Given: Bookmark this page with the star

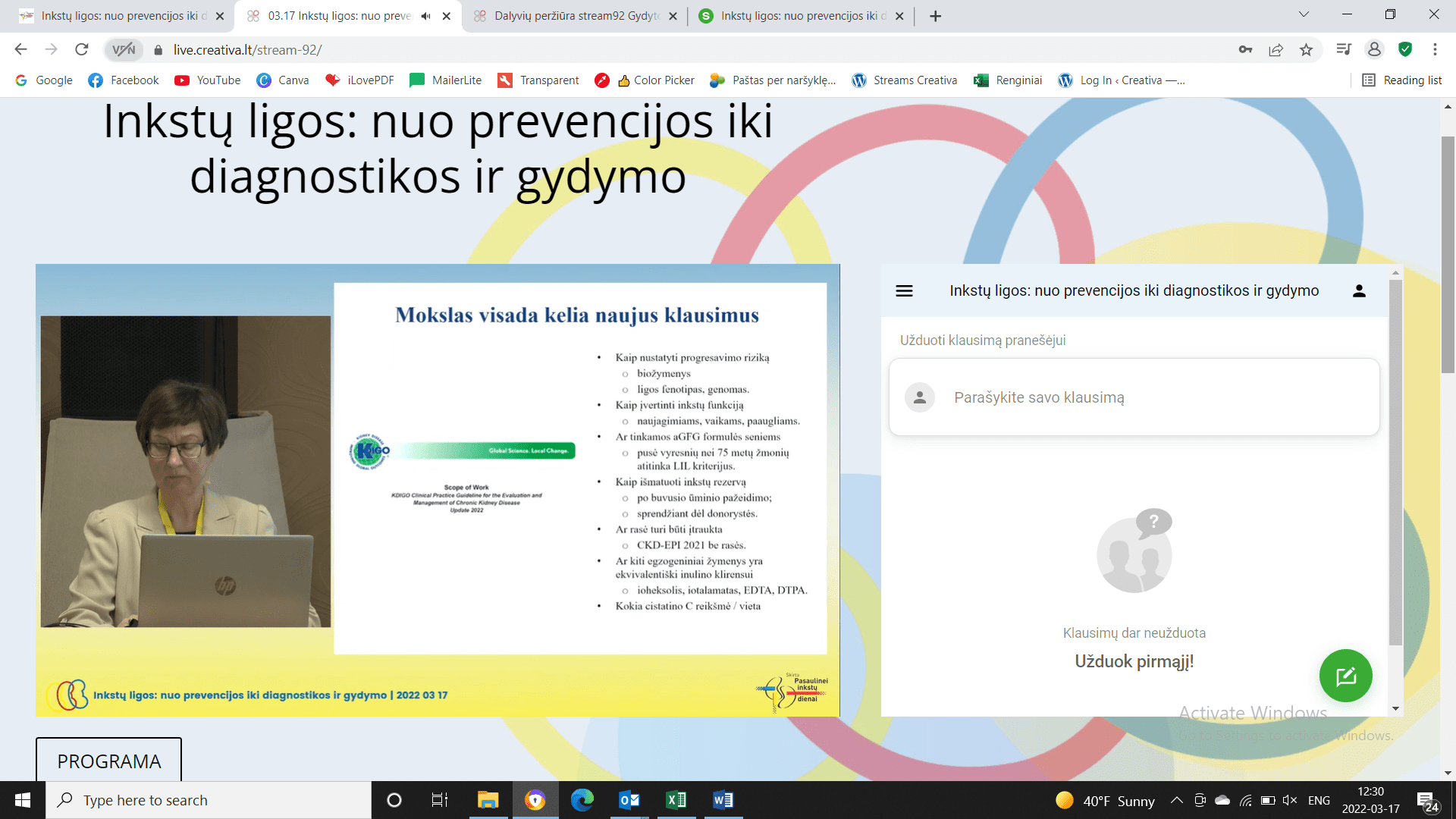Looking at the screenshot, I should click(1306, 49).
